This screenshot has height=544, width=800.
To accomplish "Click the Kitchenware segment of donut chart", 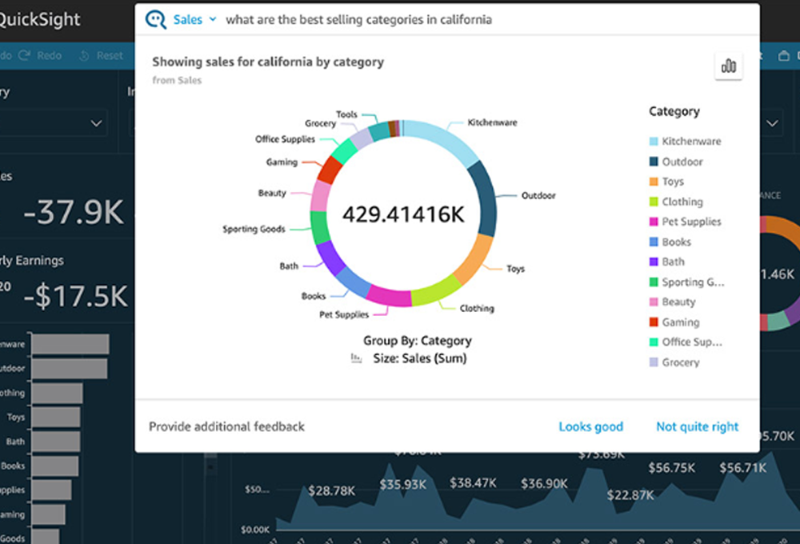I will point(442,138).
